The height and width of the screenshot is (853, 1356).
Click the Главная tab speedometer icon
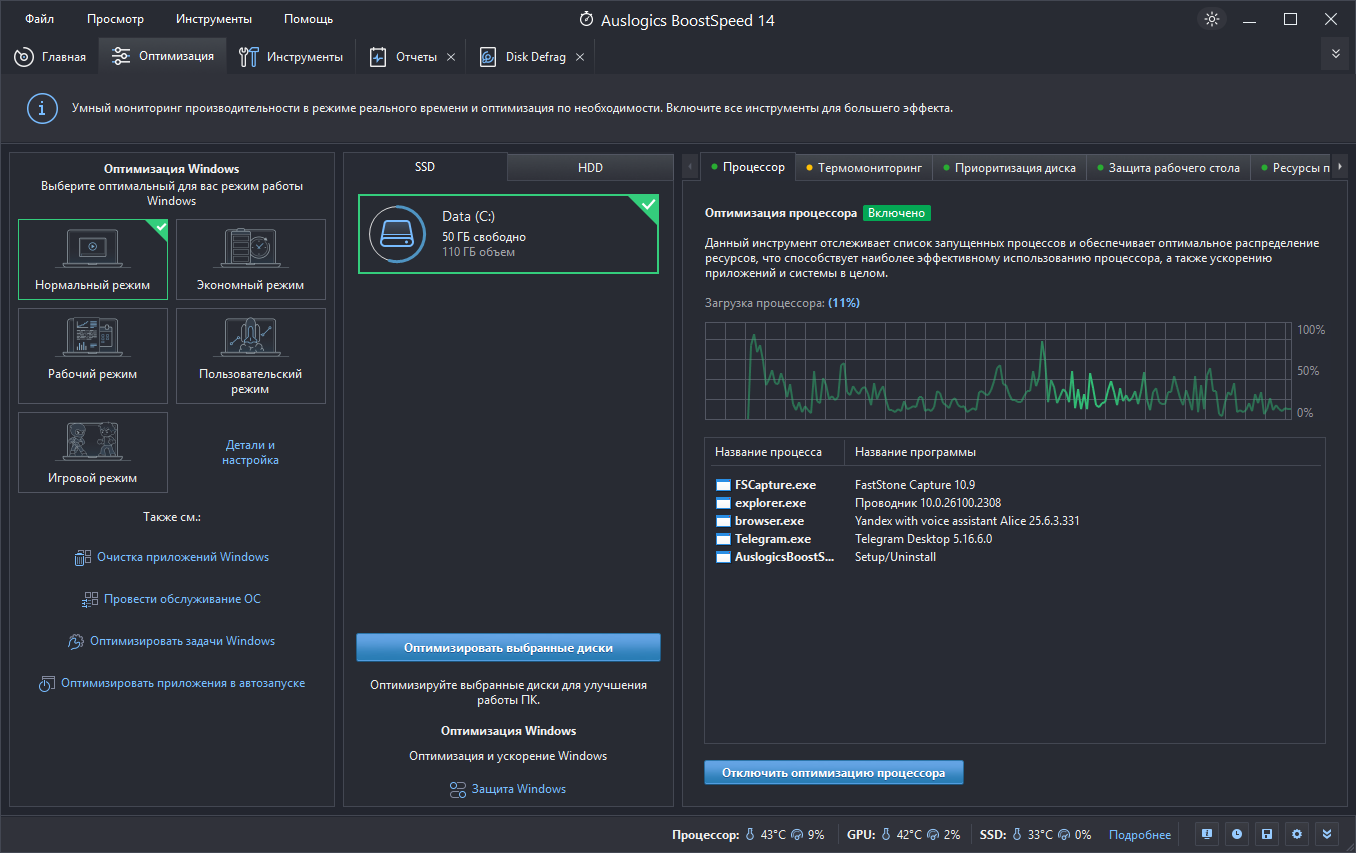24,57
